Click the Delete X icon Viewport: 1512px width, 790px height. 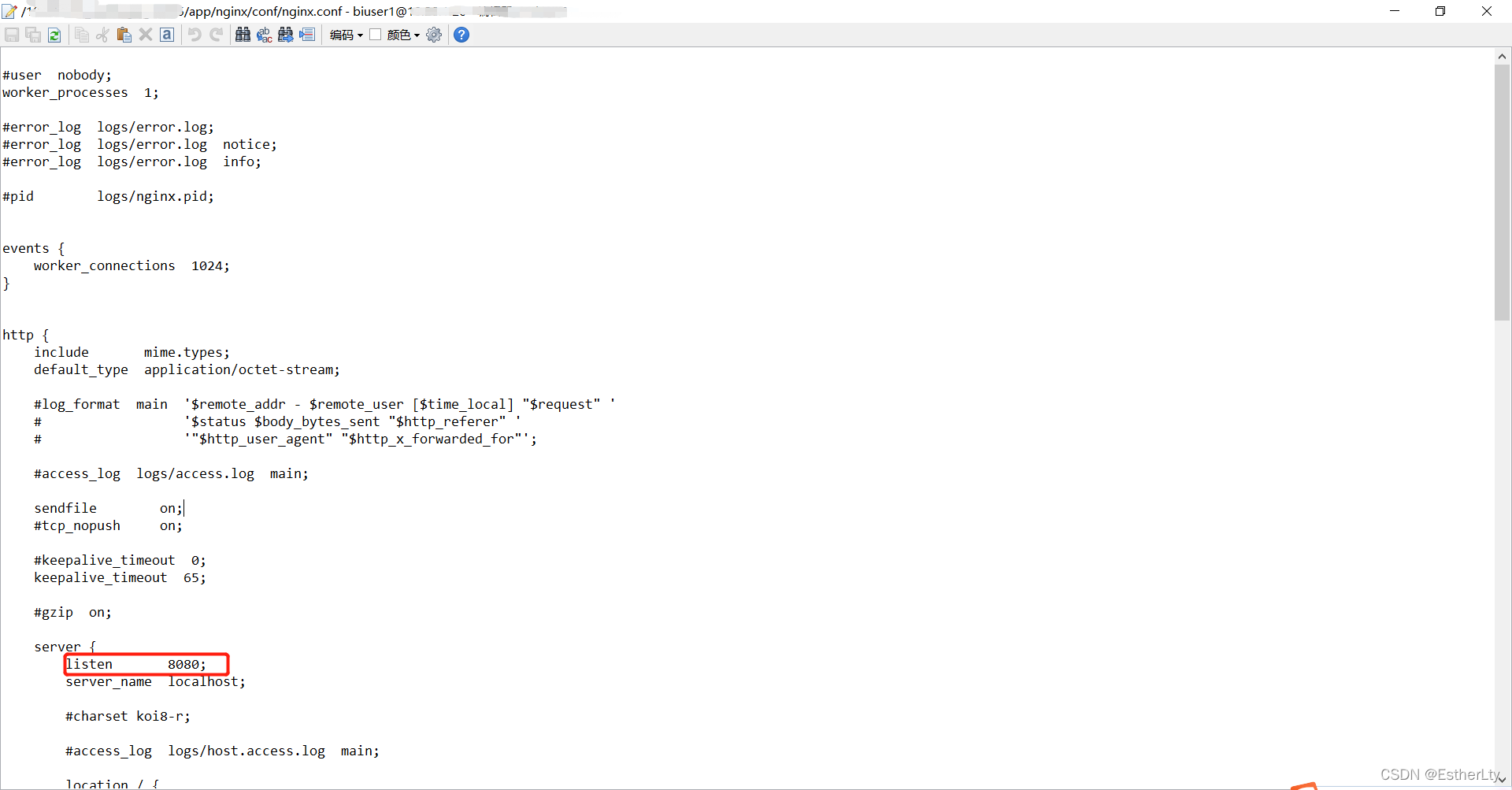coord(146,35)
